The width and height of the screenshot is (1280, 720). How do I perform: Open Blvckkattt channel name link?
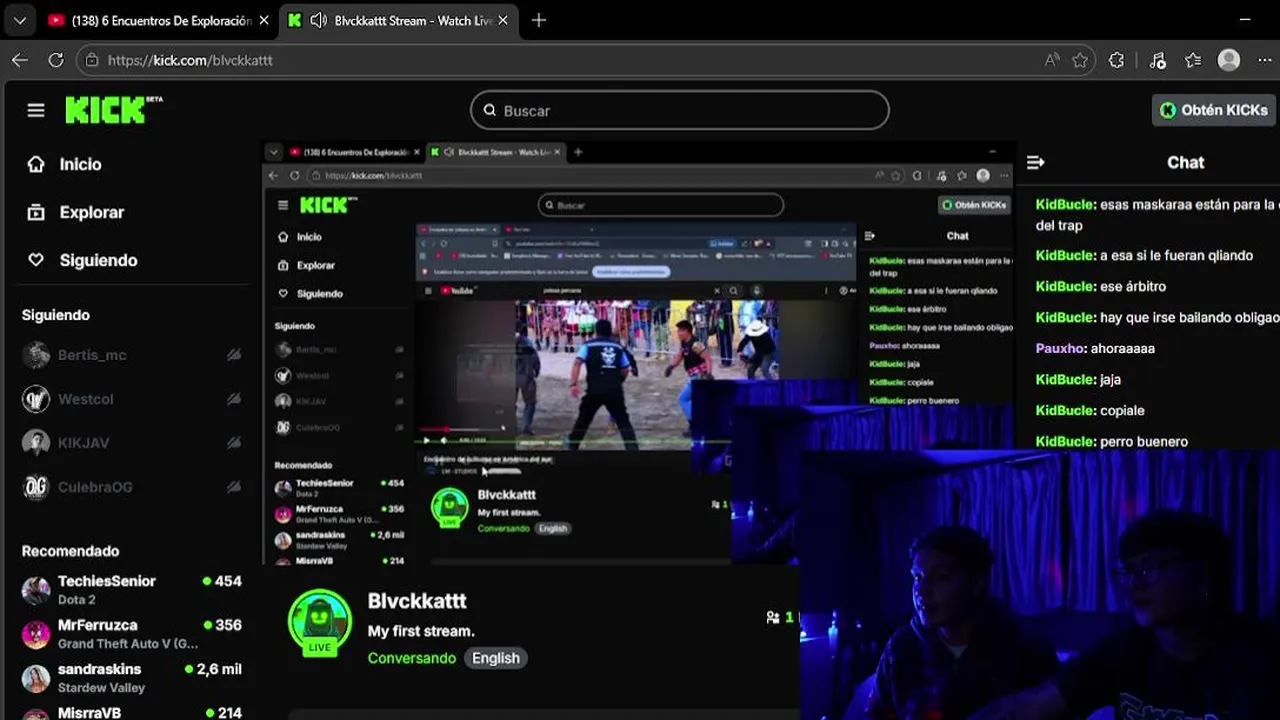417,601
